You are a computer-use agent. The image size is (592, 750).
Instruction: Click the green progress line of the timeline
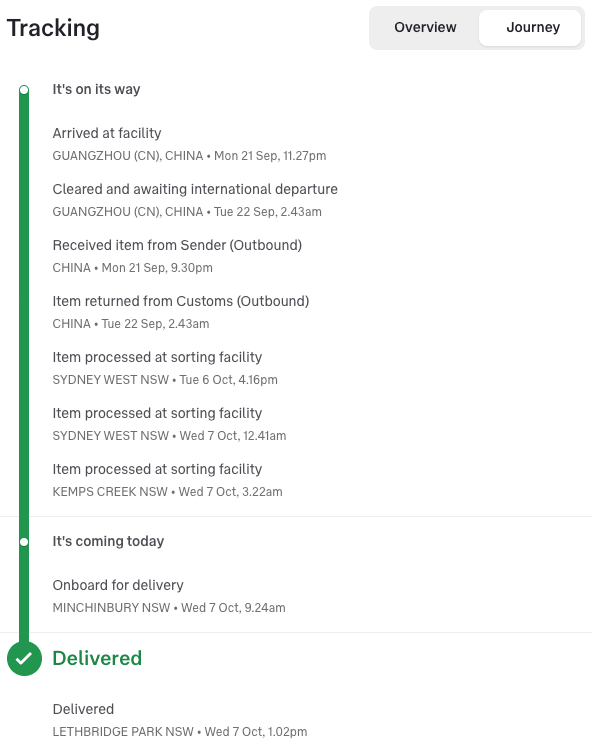pos(24,316)
